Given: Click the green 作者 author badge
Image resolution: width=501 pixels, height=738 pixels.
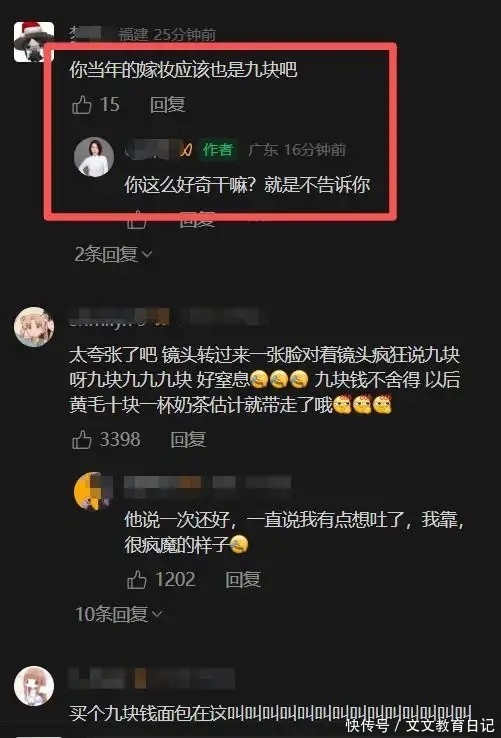Looking at the screenshot, I should click(x=218, y=150).
